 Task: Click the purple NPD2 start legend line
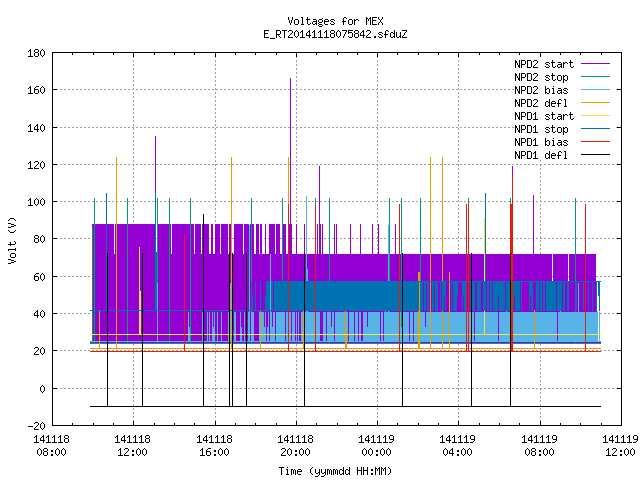(595, 64)
